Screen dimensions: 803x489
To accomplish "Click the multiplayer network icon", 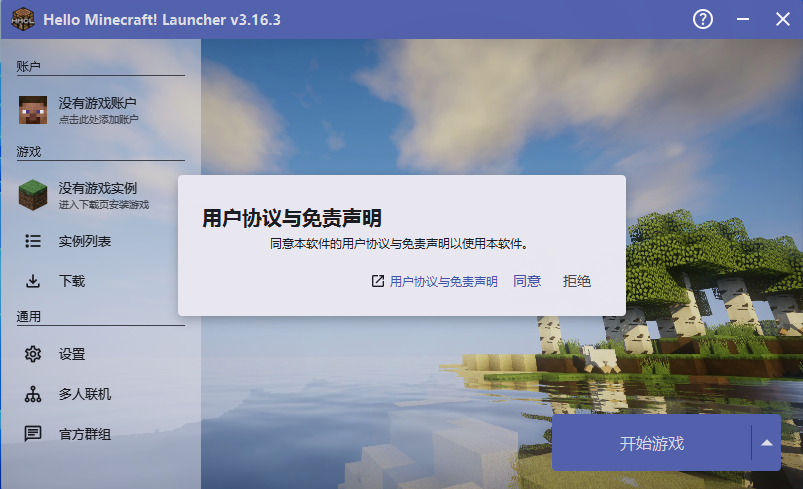I will coord(33,394).
